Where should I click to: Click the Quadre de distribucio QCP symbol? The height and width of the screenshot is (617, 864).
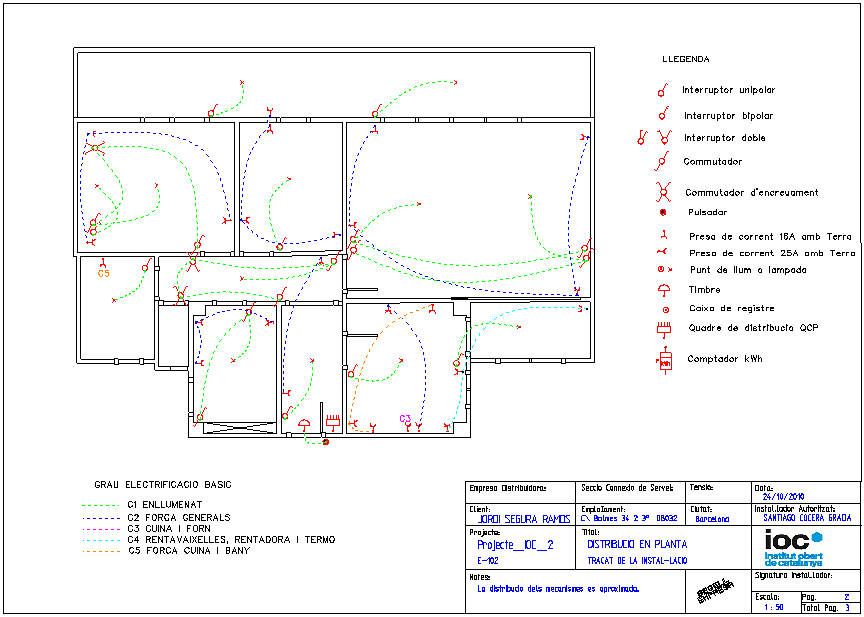pos(662,328)
